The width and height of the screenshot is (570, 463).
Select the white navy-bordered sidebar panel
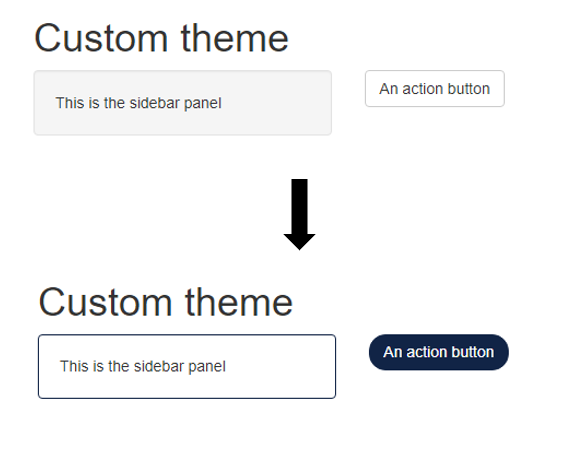(187, 366)
